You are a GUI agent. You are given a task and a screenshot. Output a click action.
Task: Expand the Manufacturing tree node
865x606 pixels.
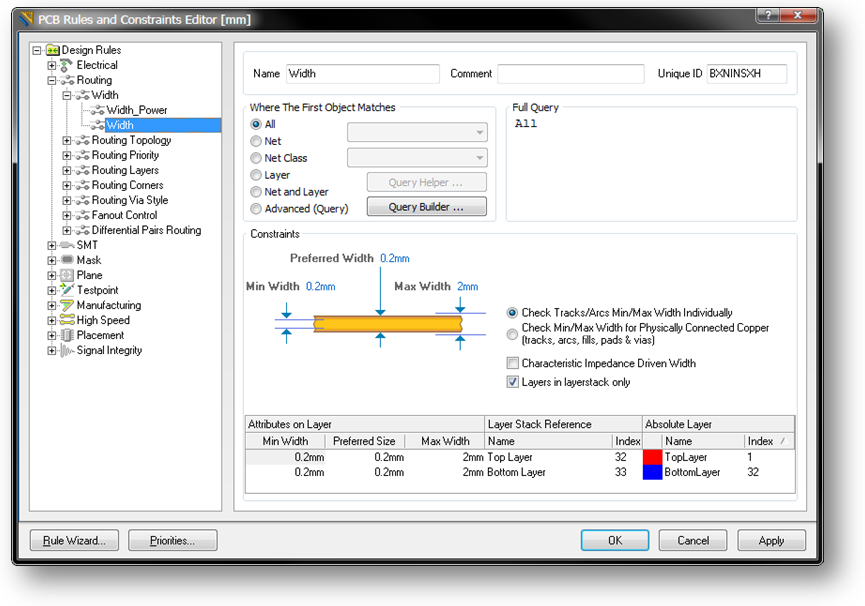click(x=52, y=305)
